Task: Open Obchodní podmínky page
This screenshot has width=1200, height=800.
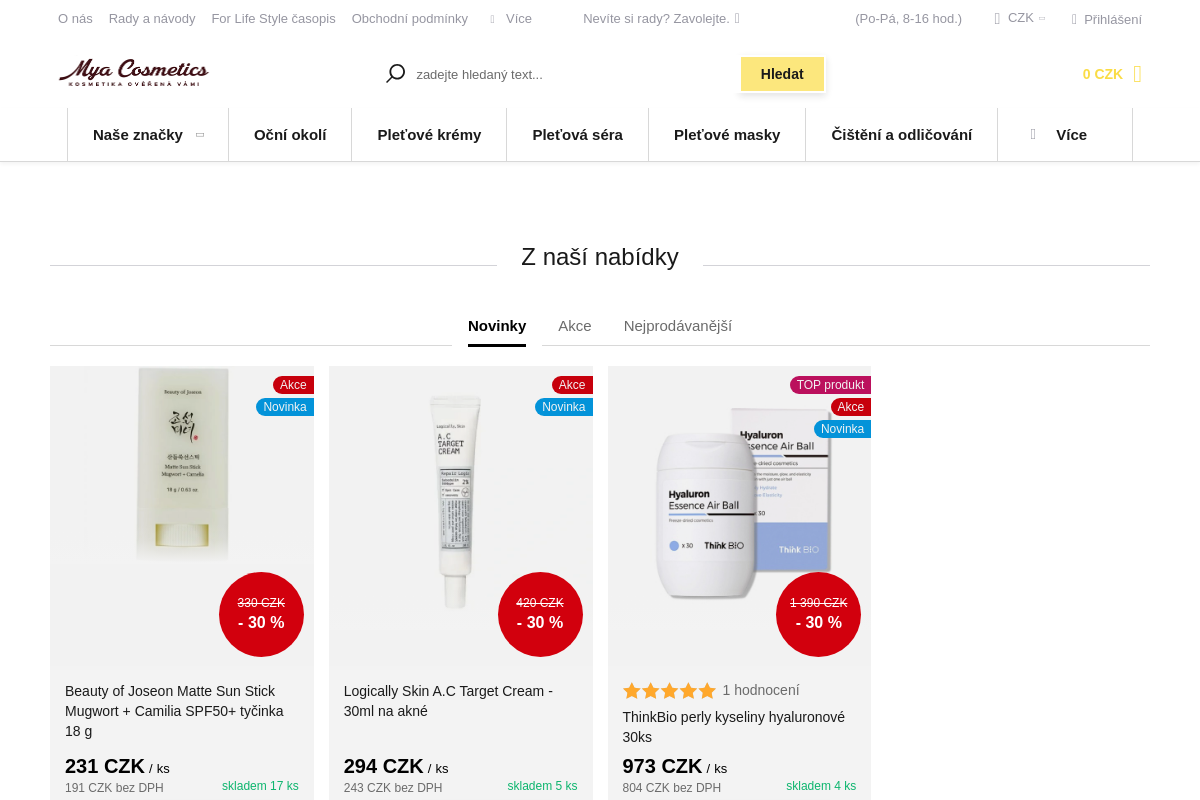Action: 410,19
